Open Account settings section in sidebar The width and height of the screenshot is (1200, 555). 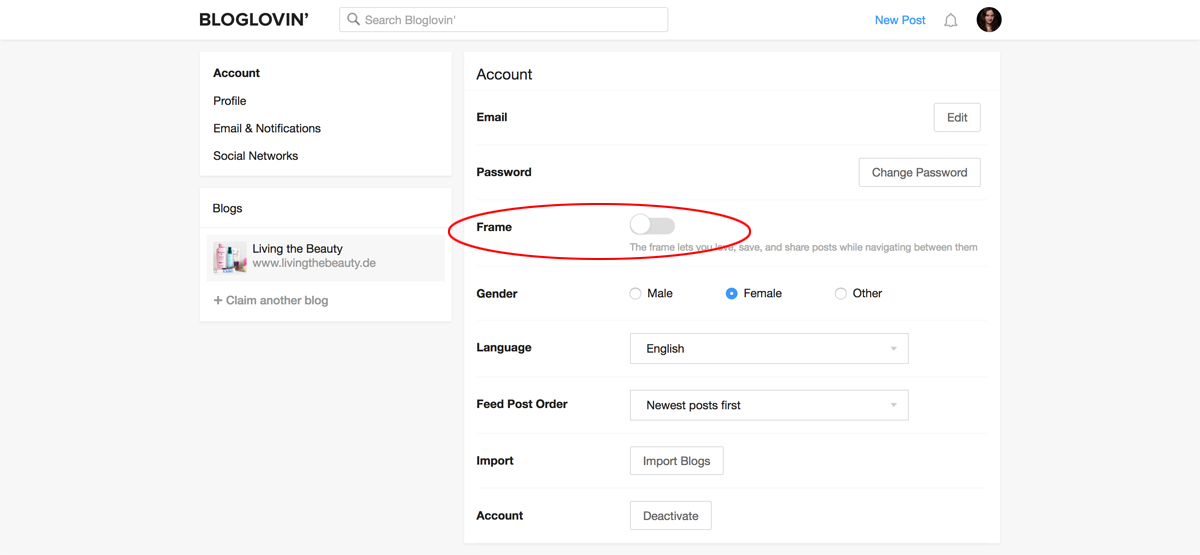click(236, 73)
